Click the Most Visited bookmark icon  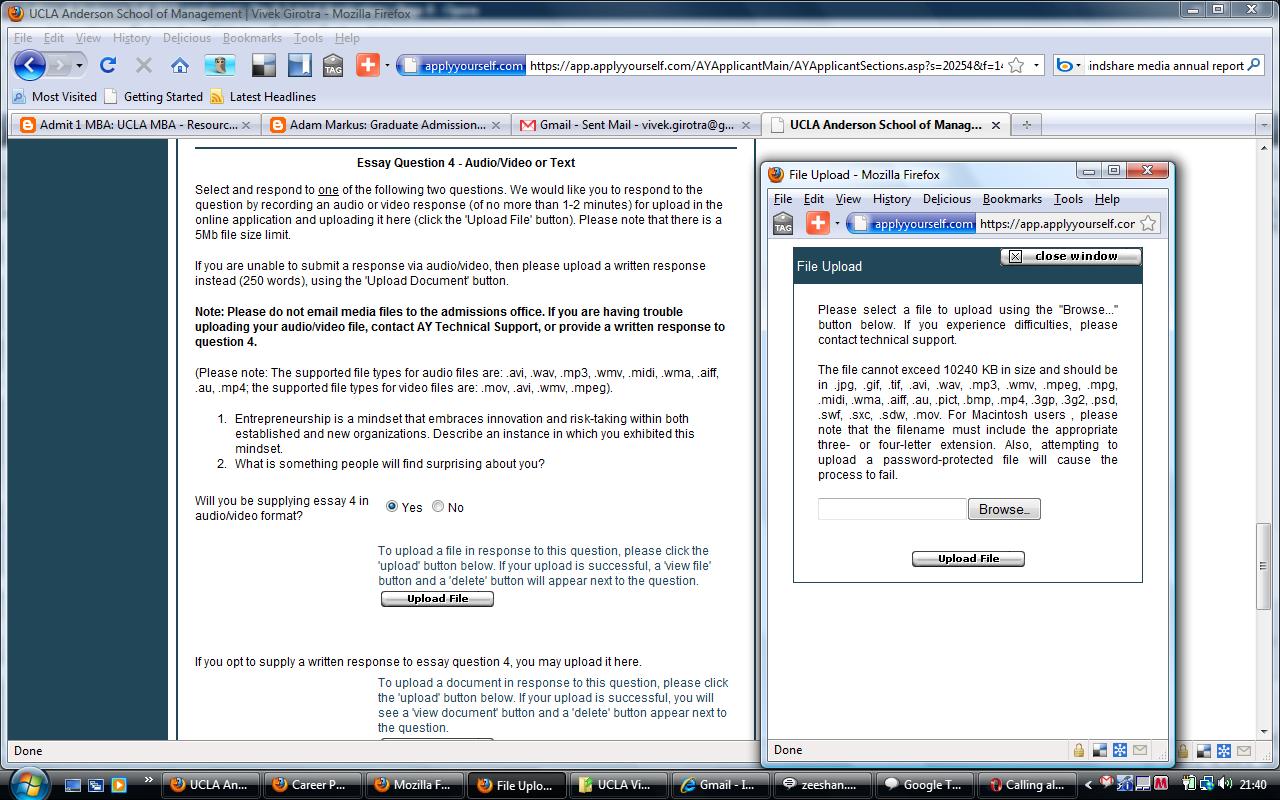point(20,97)
